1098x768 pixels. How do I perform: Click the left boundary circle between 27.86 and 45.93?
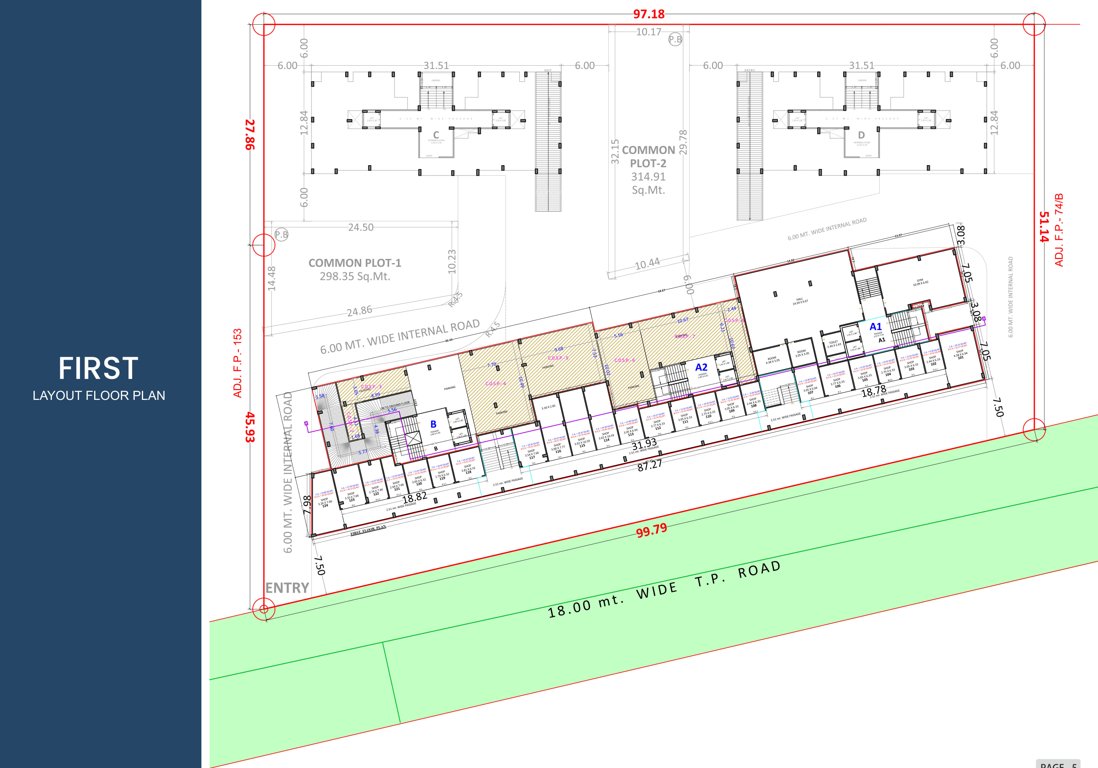coord(263,243)
